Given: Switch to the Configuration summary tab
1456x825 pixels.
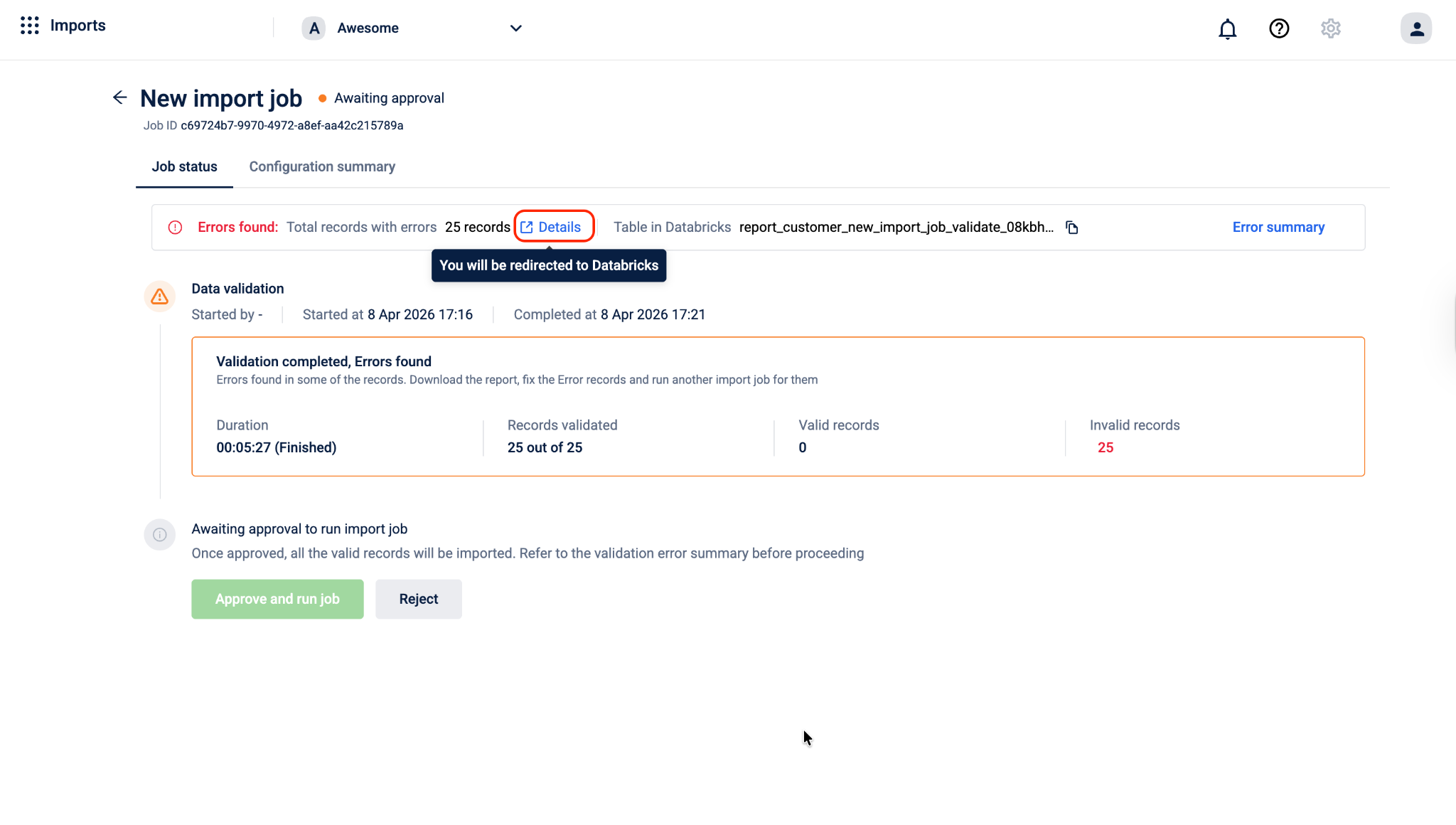Looking at the screenshot, I should point(321,166).
